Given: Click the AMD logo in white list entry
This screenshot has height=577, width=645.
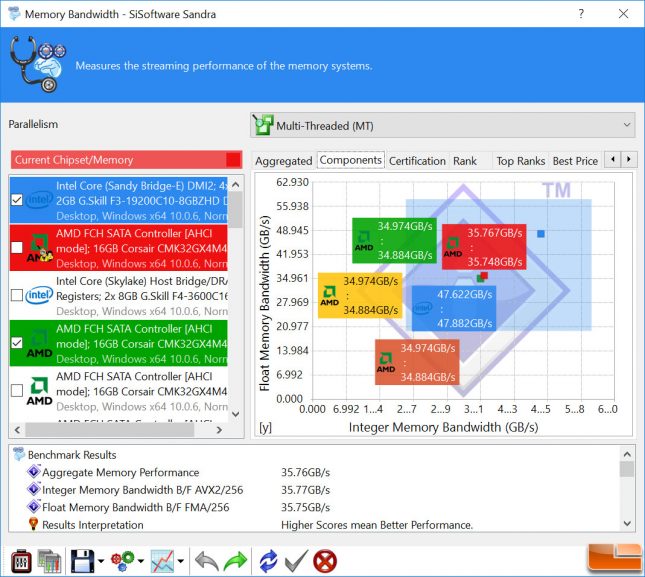Looking at the screenshot, I should click(39, 391).
